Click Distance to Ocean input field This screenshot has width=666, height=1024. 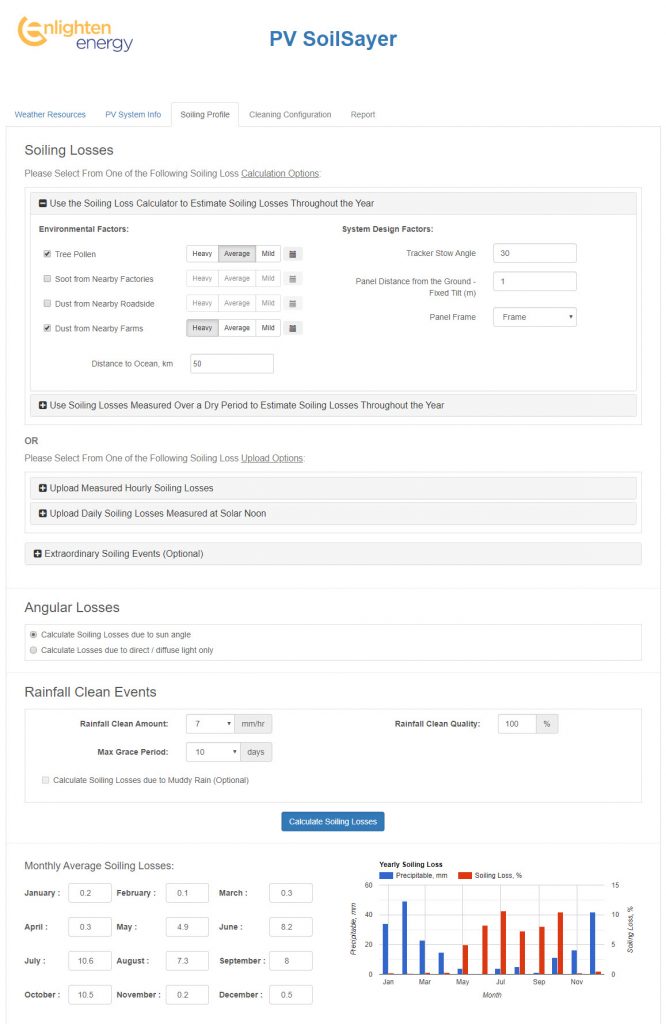pyautogui.click(x=232, y=364)
